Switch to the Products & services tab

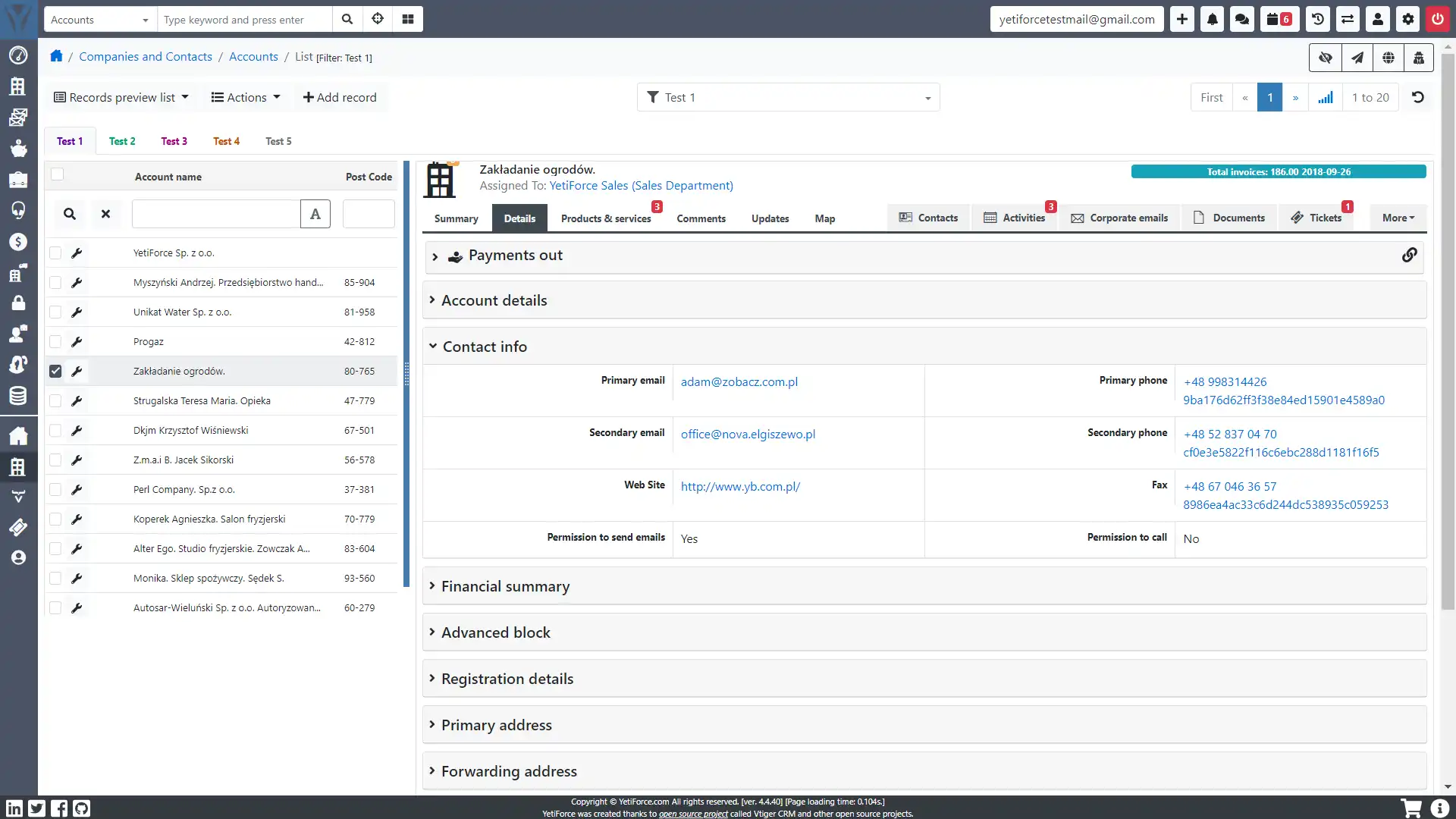click(x=605, y=218)
